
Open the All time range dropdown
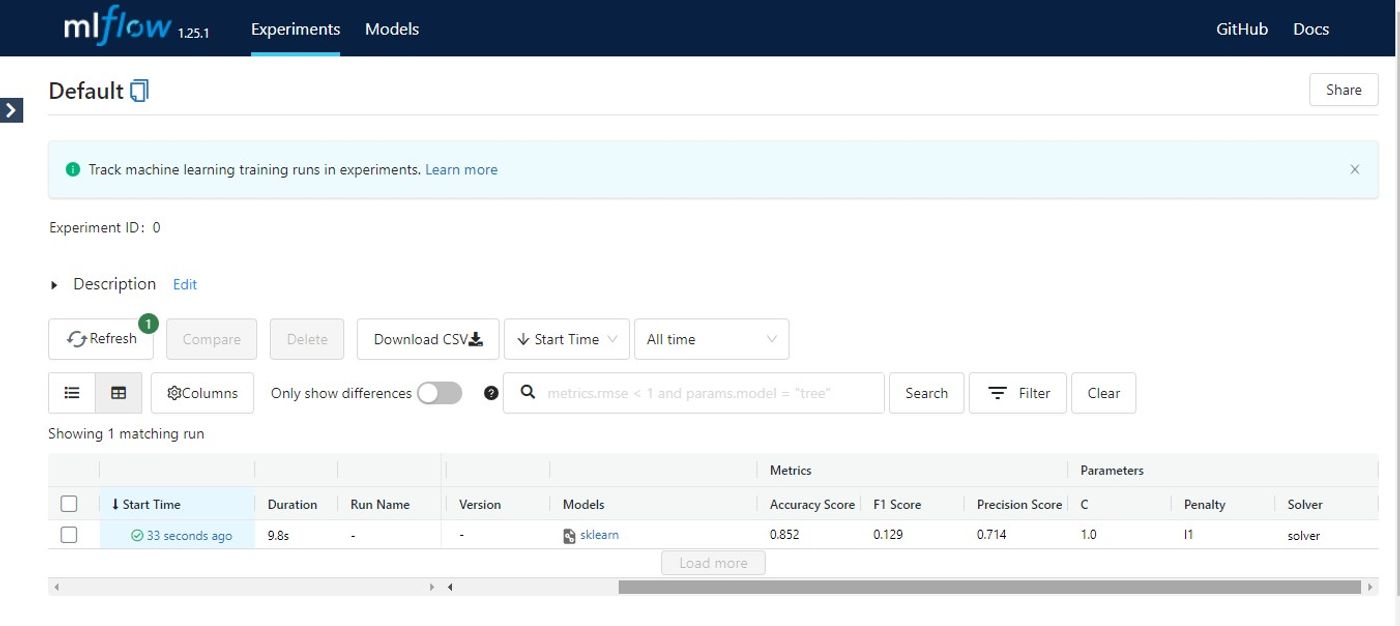click(712, 339)
